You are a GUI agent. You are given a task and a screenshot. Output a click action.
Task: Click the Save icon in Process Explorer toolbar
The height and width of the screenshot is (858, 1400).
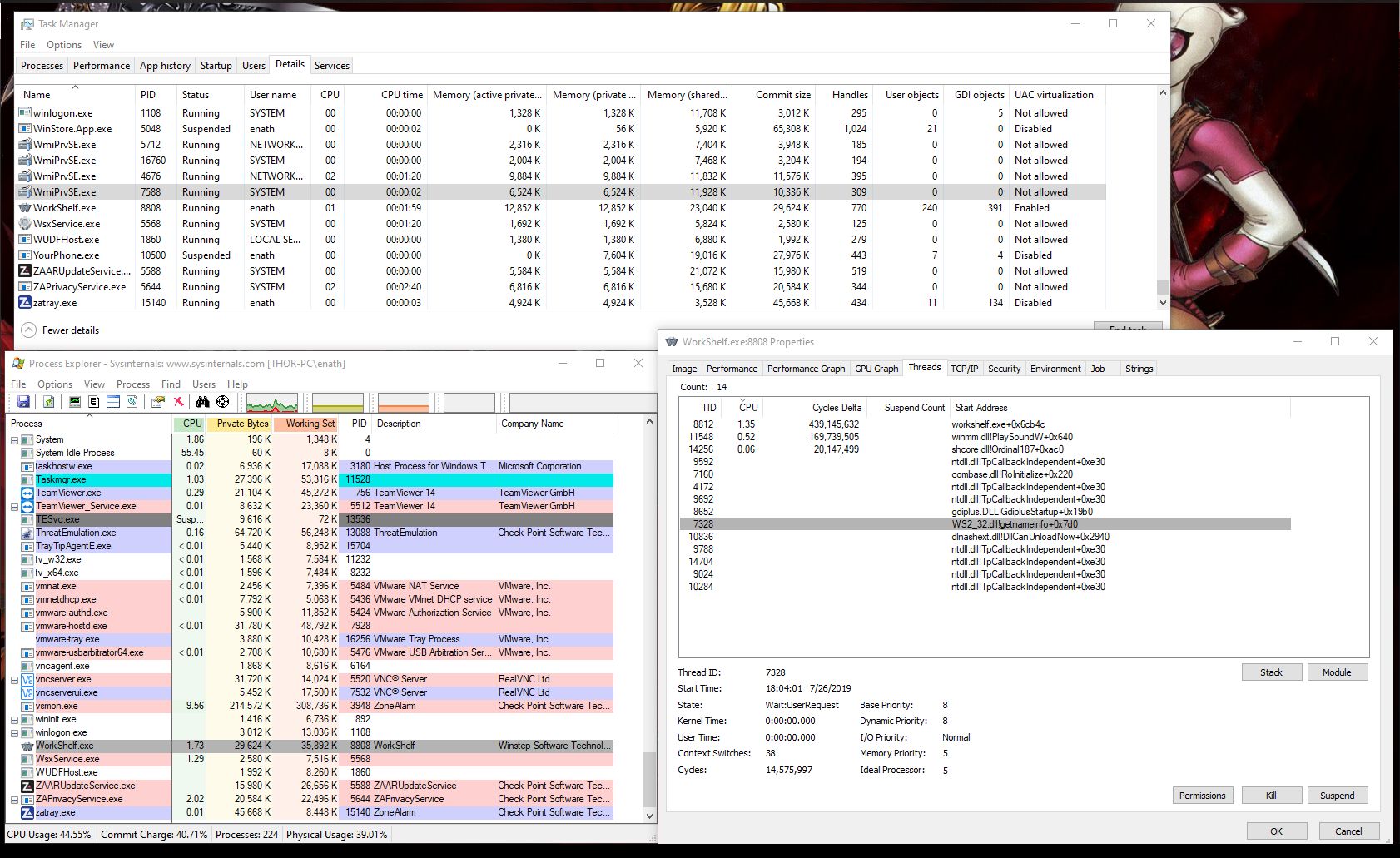(x=23, y=402)
